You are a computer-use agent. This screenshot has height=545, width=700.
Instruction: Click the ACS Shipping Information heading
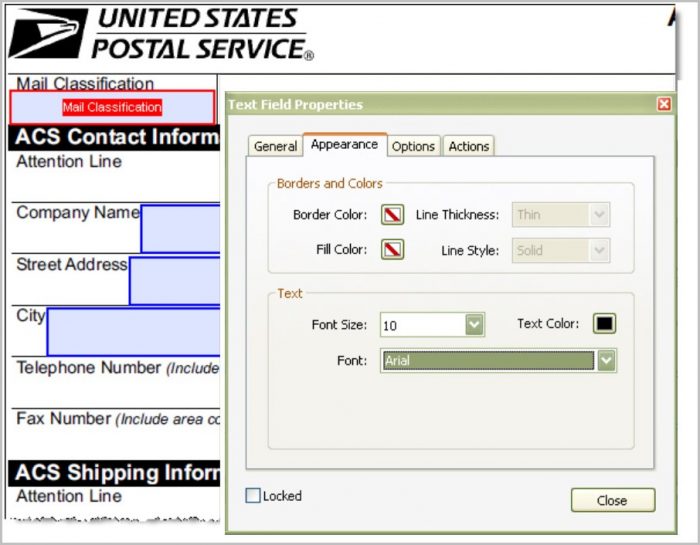(114, 473)
